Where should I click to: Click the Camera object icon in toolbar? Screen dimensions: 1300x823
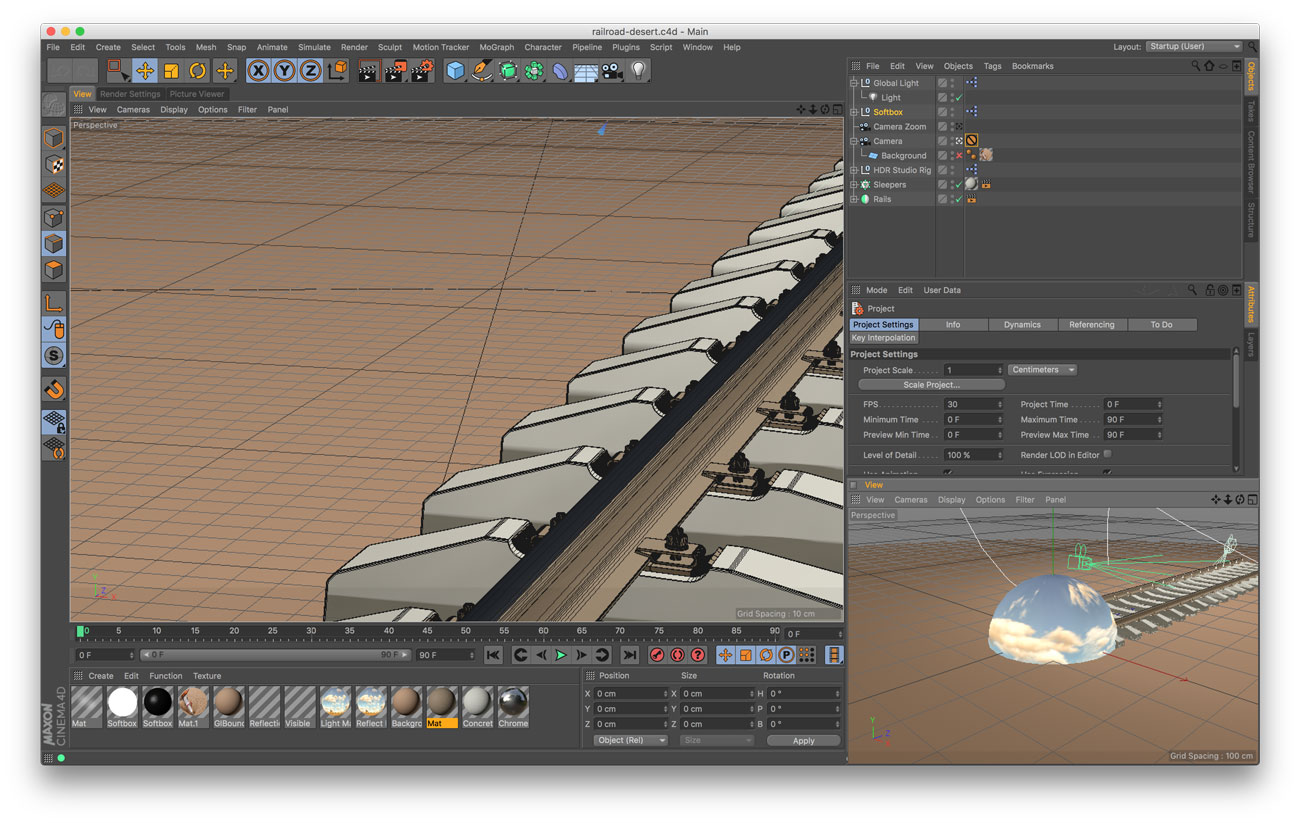click(611, 70)
